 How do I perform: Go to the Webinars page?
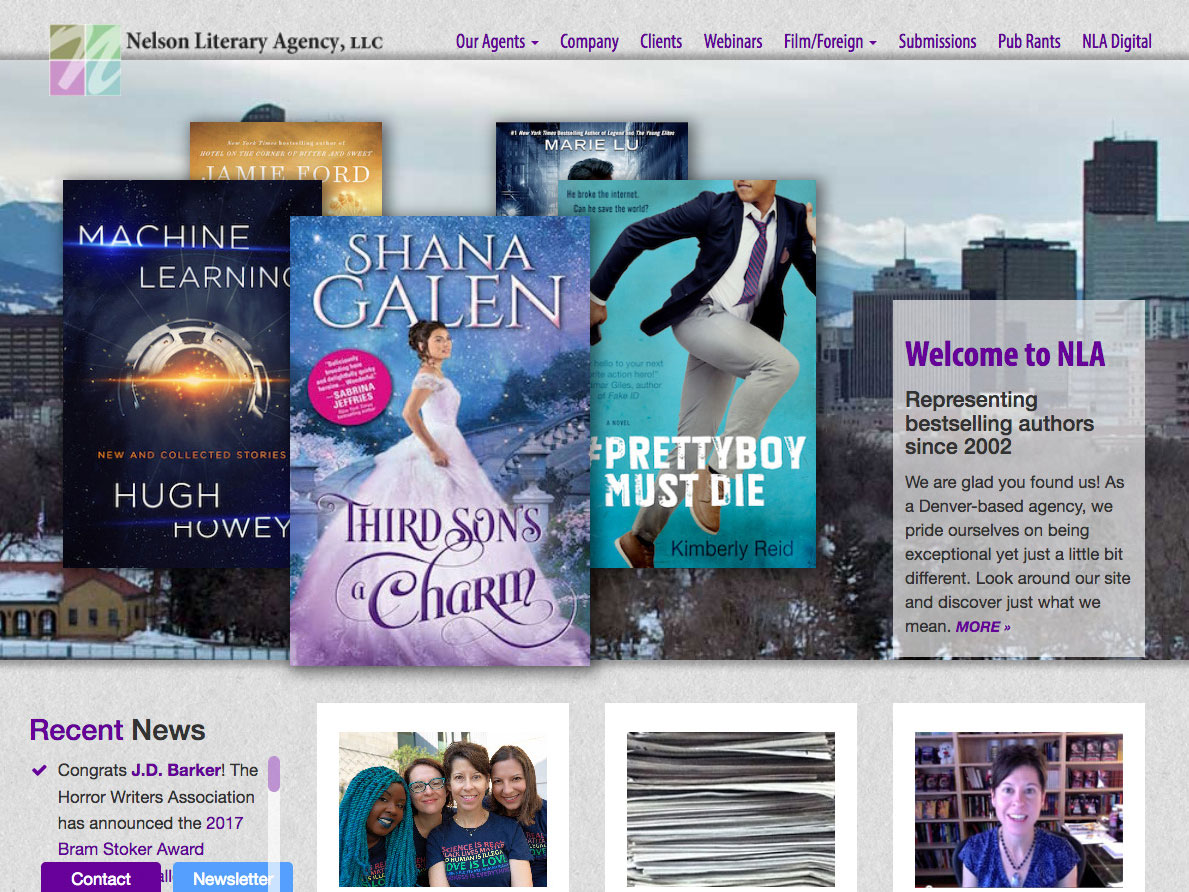pos(733,42)
